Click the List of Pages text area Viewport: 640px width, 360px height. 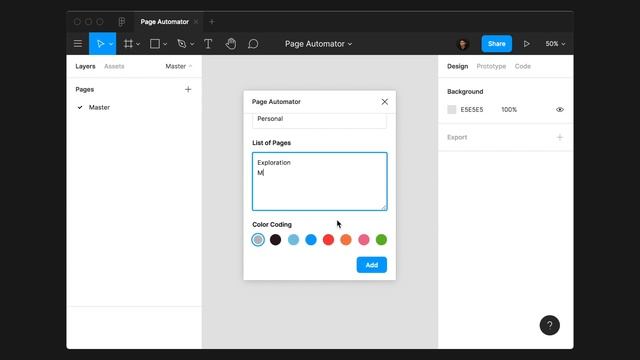(320, 182)
